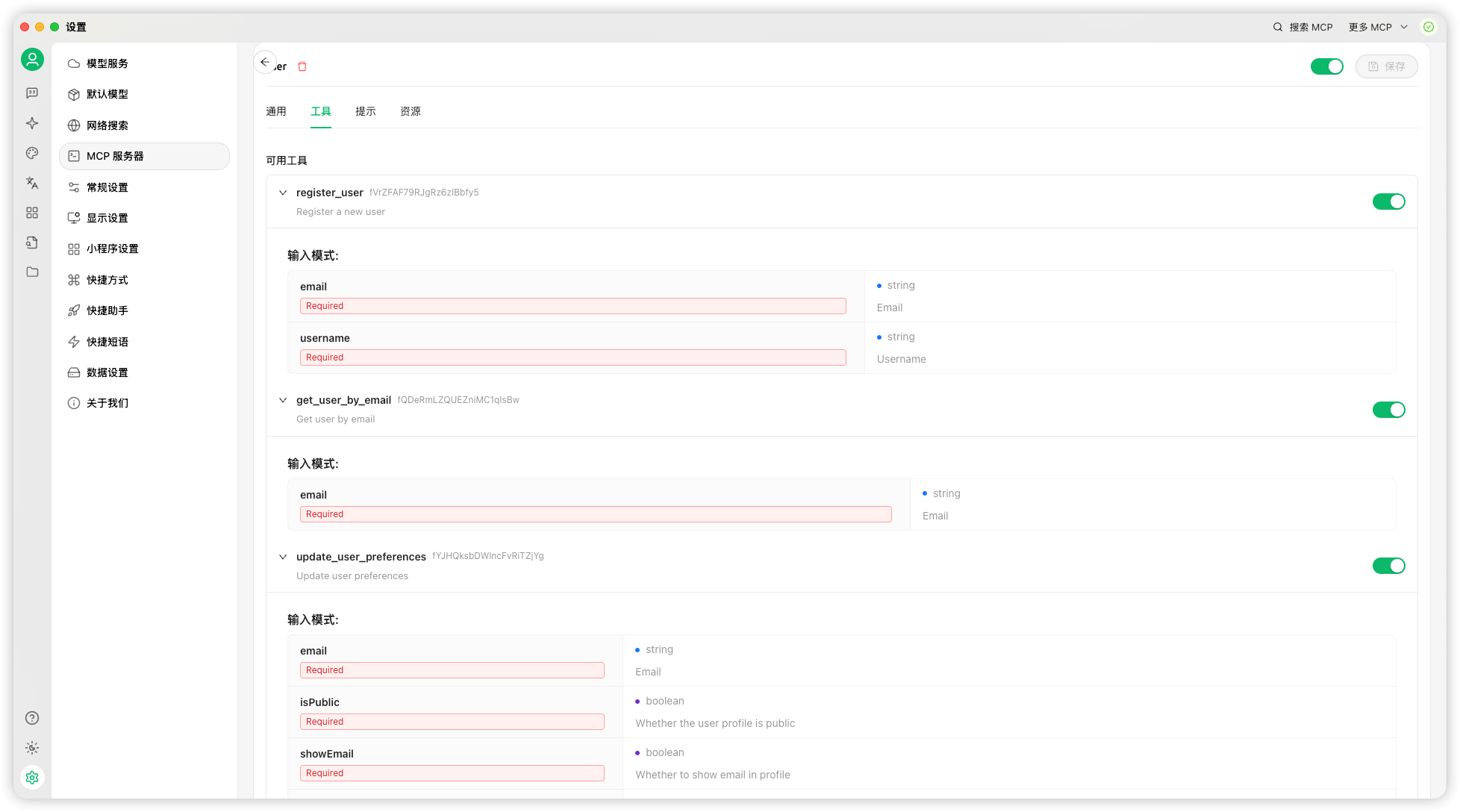Open 显示设置 settings

[144, 218]
